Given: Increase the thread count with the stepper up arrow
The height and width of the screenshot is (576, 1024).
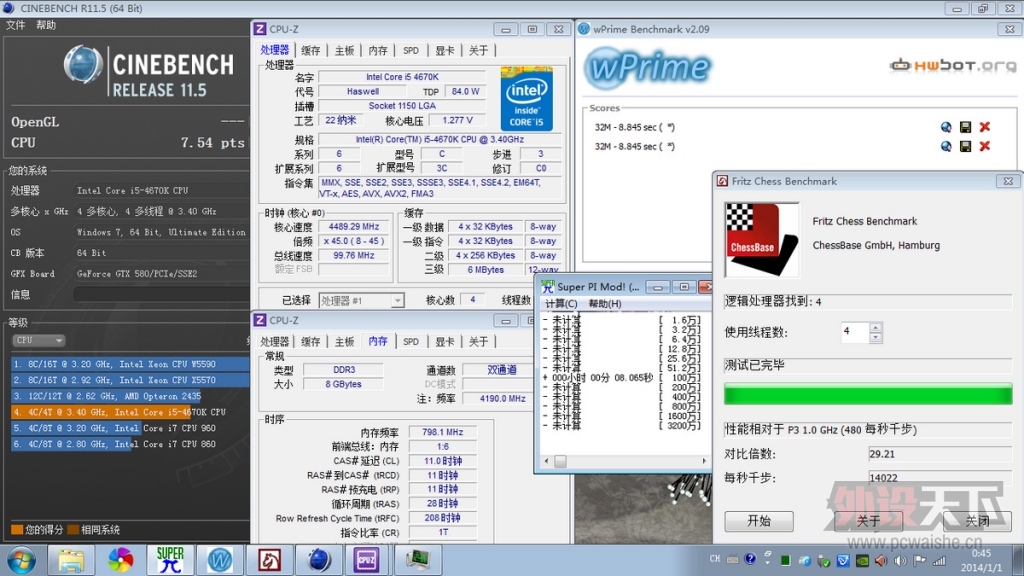Looking at the screenshot, I should 876,327.
